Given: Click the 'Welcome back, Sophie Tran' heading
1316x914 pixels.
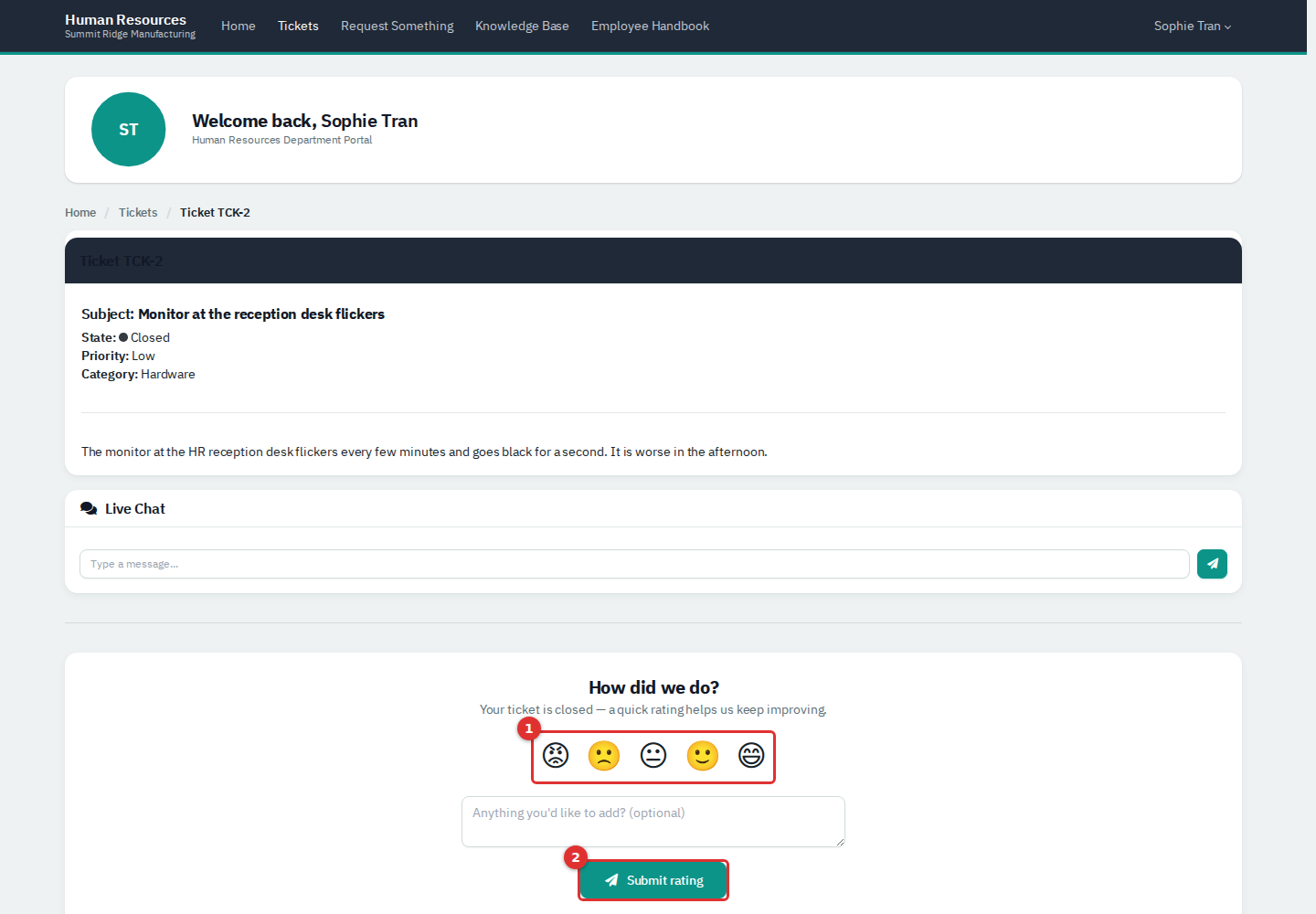Looking at the screenshot, I should pos(305,121).
